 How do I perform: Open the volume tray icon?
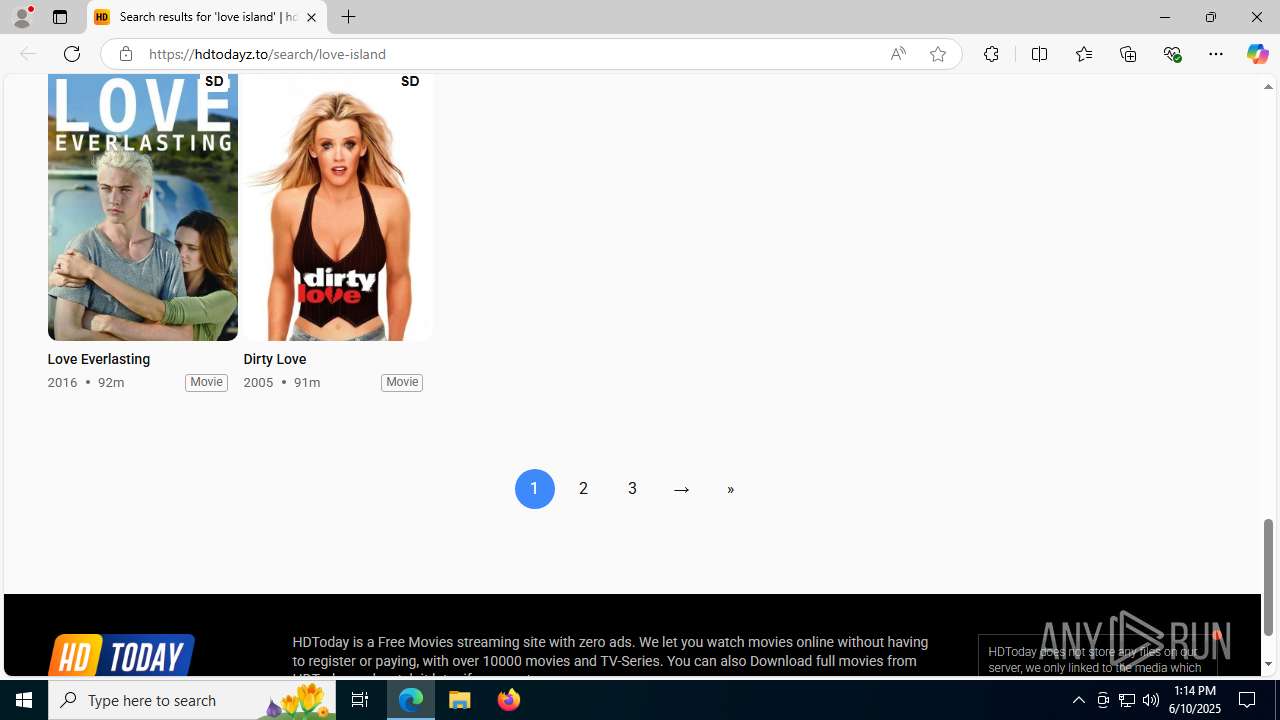[1151, 700]
